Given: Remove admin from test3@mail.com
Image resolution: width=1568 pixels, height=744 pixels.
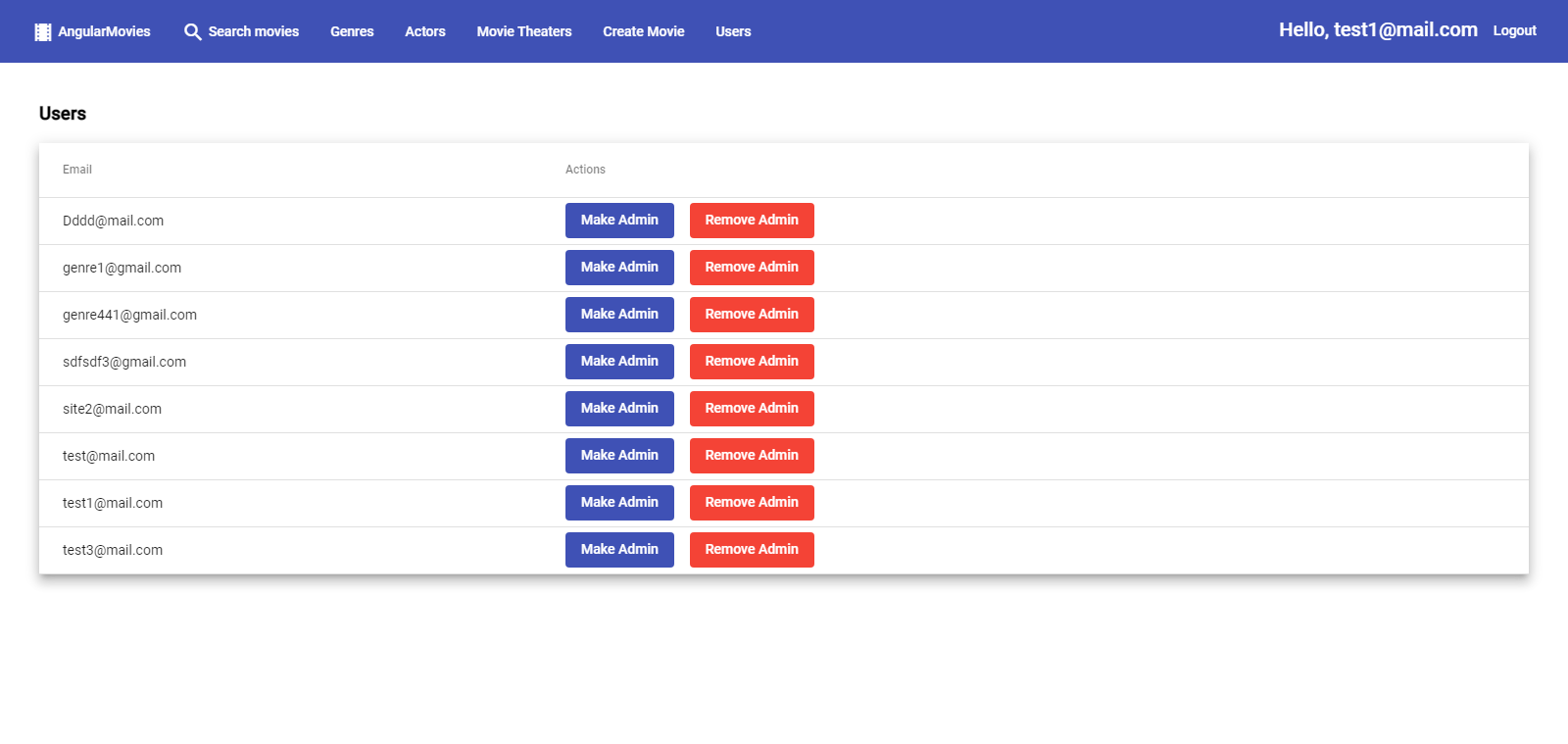Looking at the screenshot, I should (x=752, y=550).
